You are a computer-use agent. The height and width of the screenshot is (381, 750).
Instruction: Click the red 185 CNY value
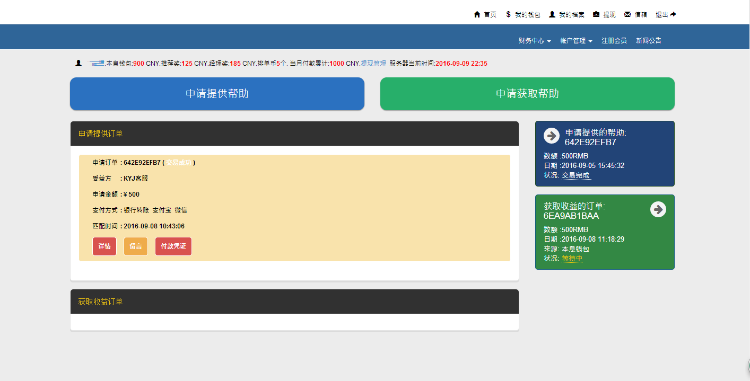tap(235, 63)
